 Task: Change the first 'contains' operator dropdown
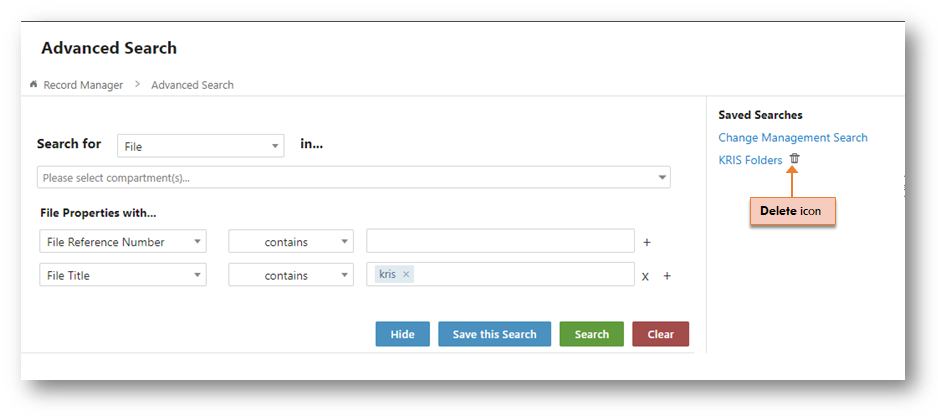[x=291, y=242]
